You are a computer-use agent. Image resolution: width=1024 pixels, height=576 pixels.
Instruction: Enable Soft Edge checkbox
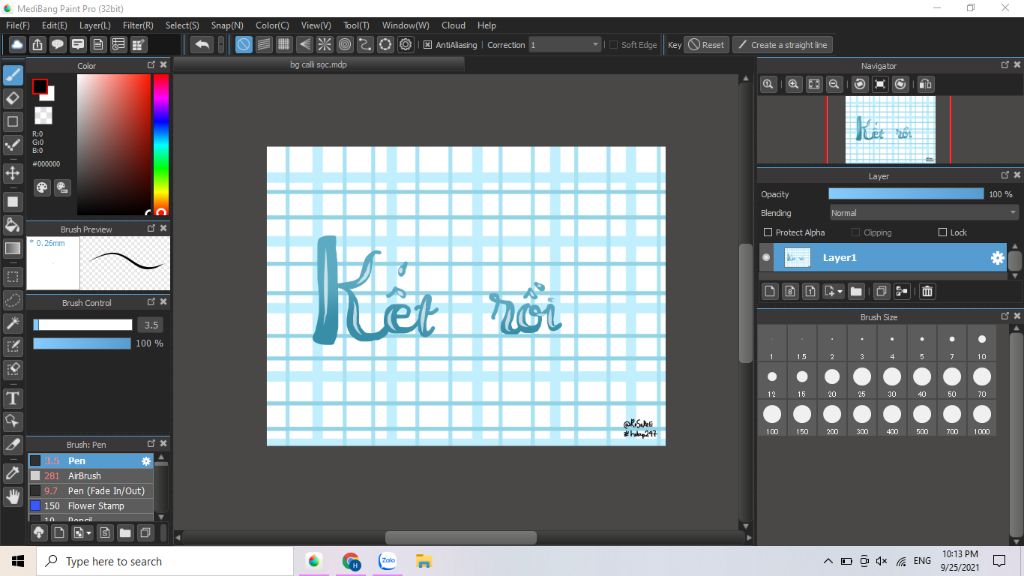coord(613,45)
